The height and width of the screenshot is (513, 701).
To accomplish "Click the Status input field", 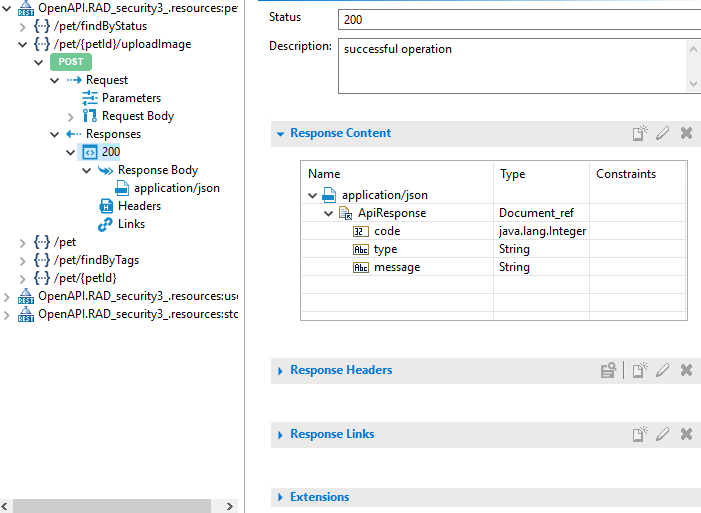I will click(518, 19).
